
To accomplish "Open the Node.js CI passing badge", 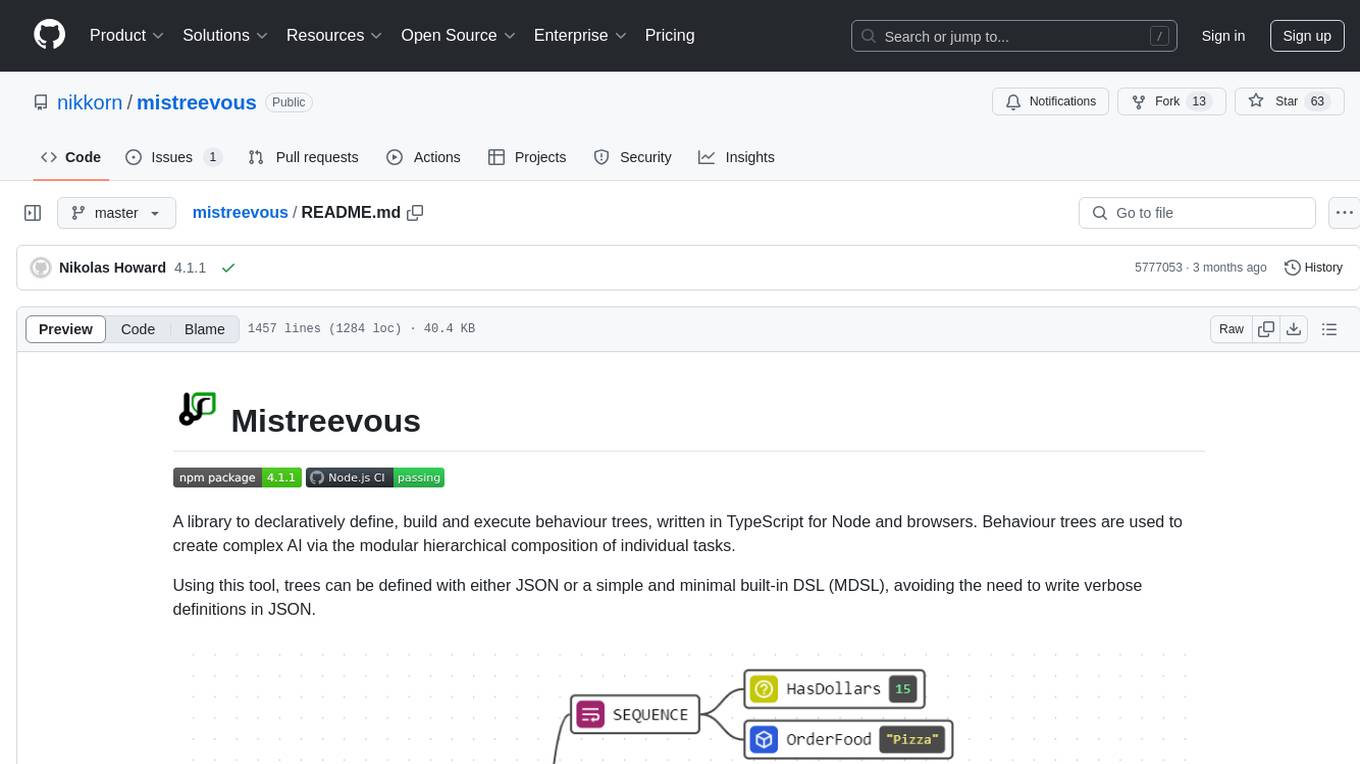I will [375, 477].
